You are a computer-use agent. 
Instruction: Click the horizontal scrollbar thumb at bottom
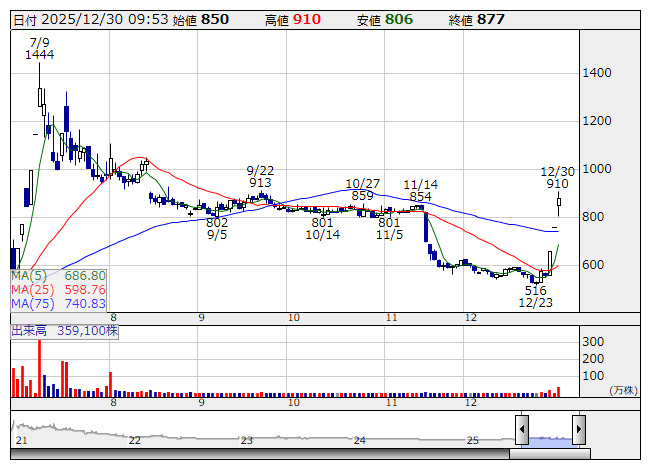click(550, 453)
